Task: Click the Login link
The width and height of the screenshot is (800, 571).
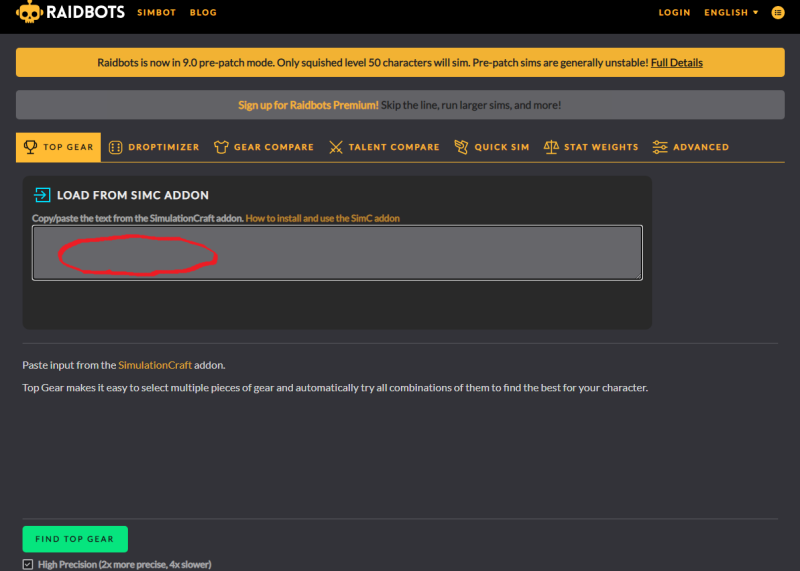Action: coord(674,12)
